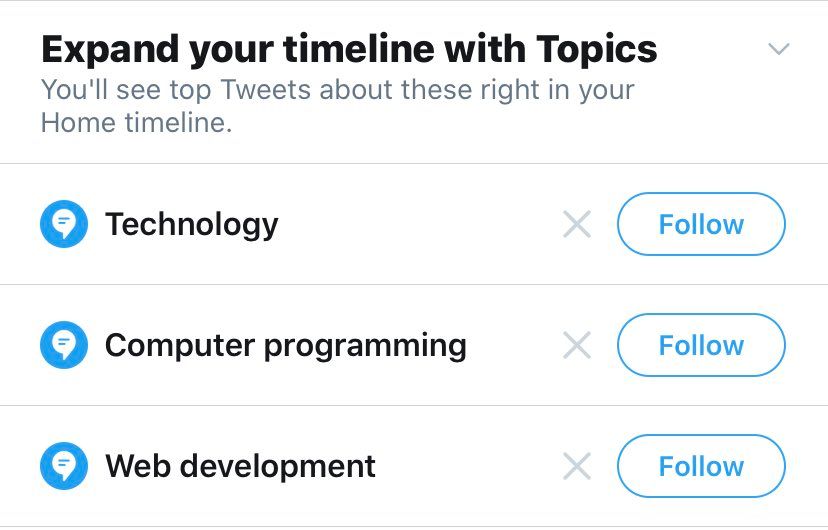Open the Technology topic label
The height and width of the screenshot is (530, 828).
(x=192, y=225)
